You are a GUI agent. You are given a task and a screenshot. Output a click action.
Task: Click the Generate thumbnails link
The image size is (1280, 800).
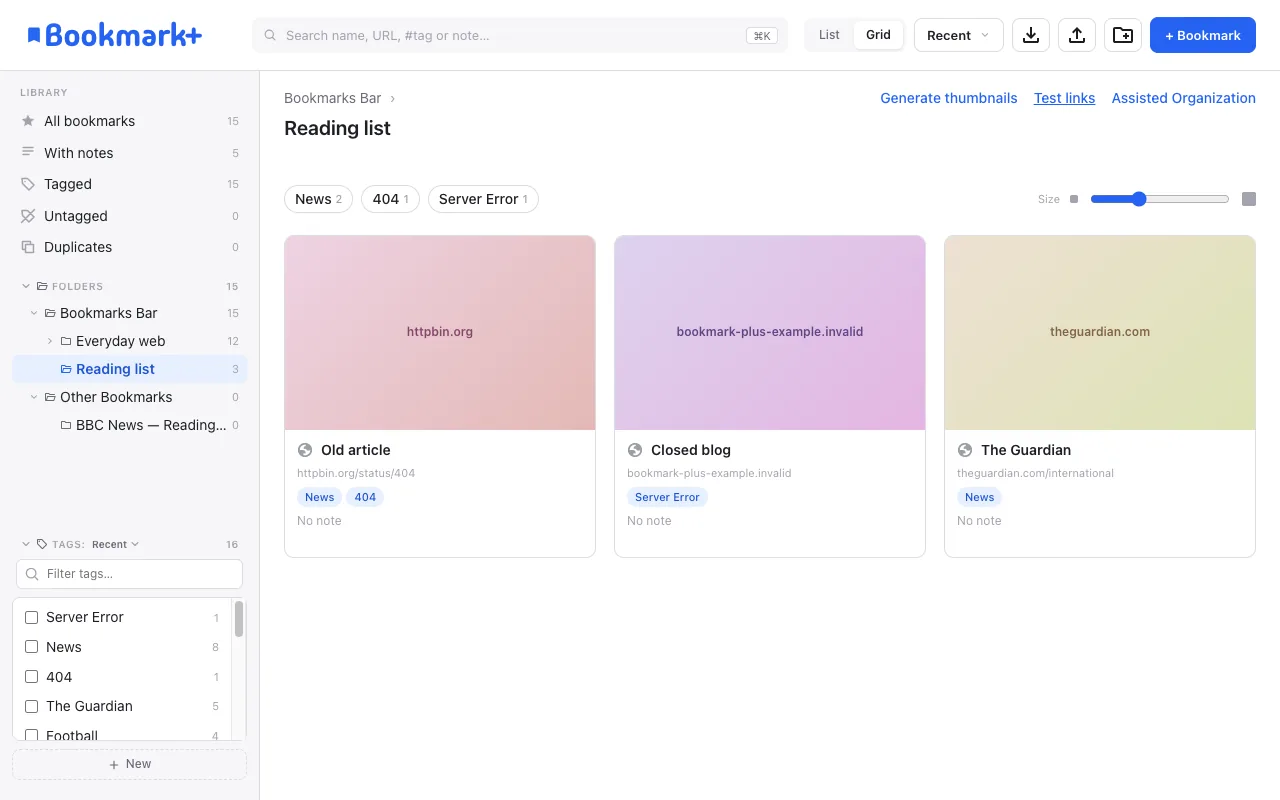coord(949,98)
